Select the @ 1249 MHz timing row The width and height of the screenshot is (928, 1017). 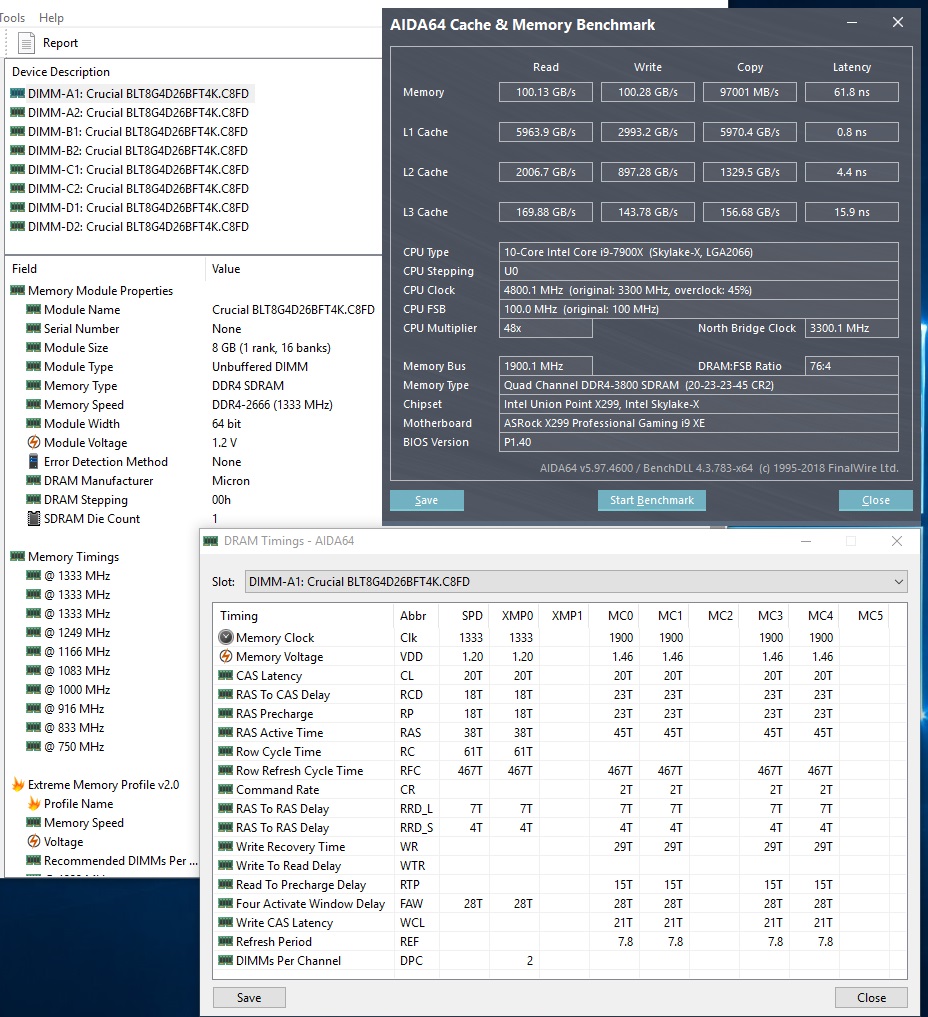(x=104, y=632)
